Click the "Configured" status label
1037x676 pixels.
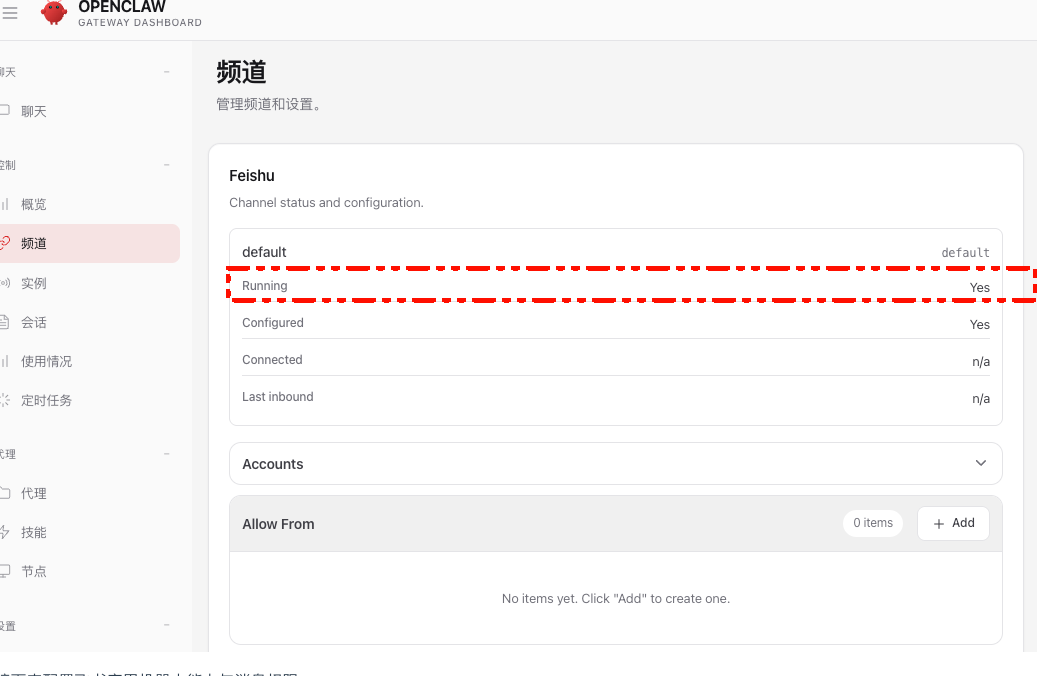click(x=272, y=323)
